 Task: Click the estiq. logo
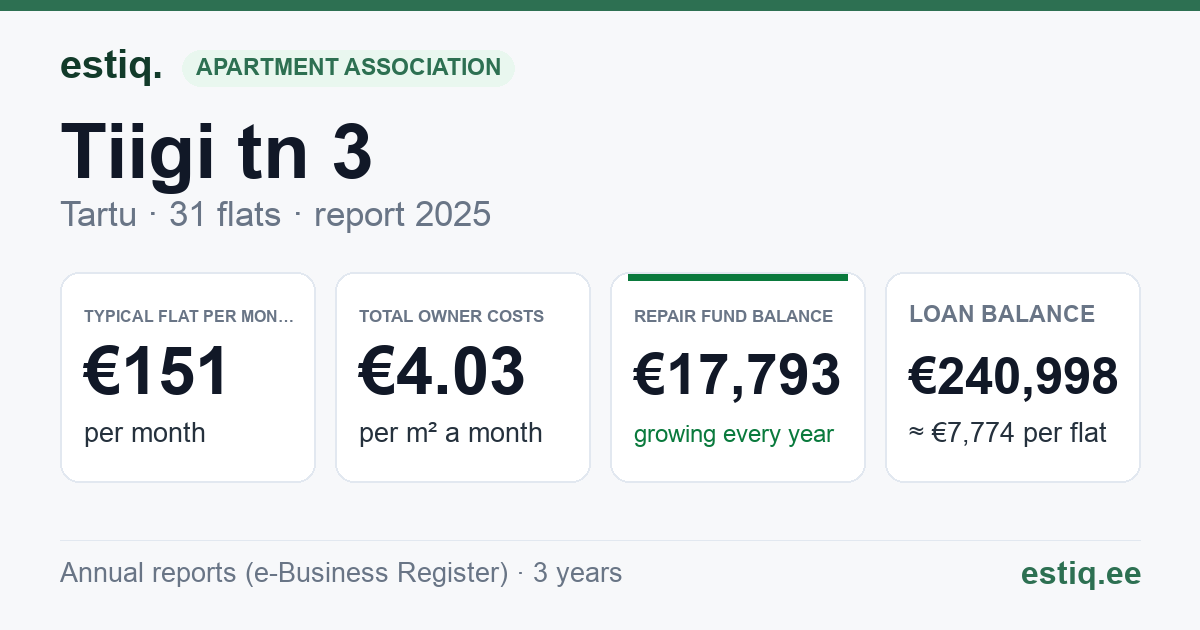point(111,66)
